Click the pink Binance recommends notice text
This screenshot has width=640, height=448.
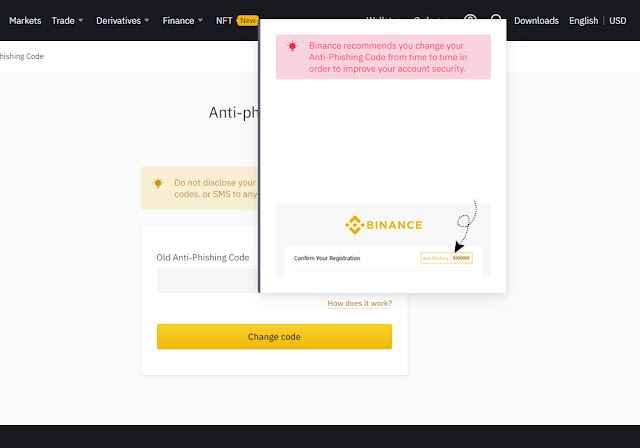(x=388, y=57)
